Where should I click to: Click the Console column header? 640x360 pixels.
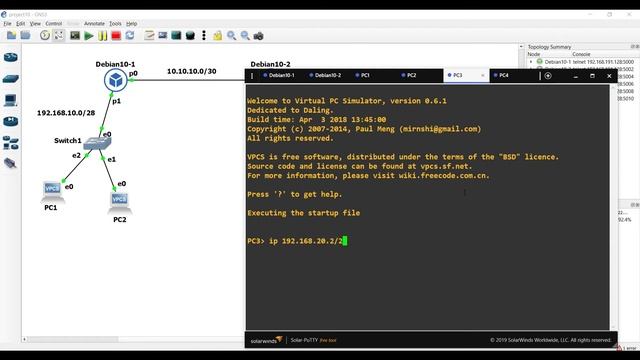[581, 54]
